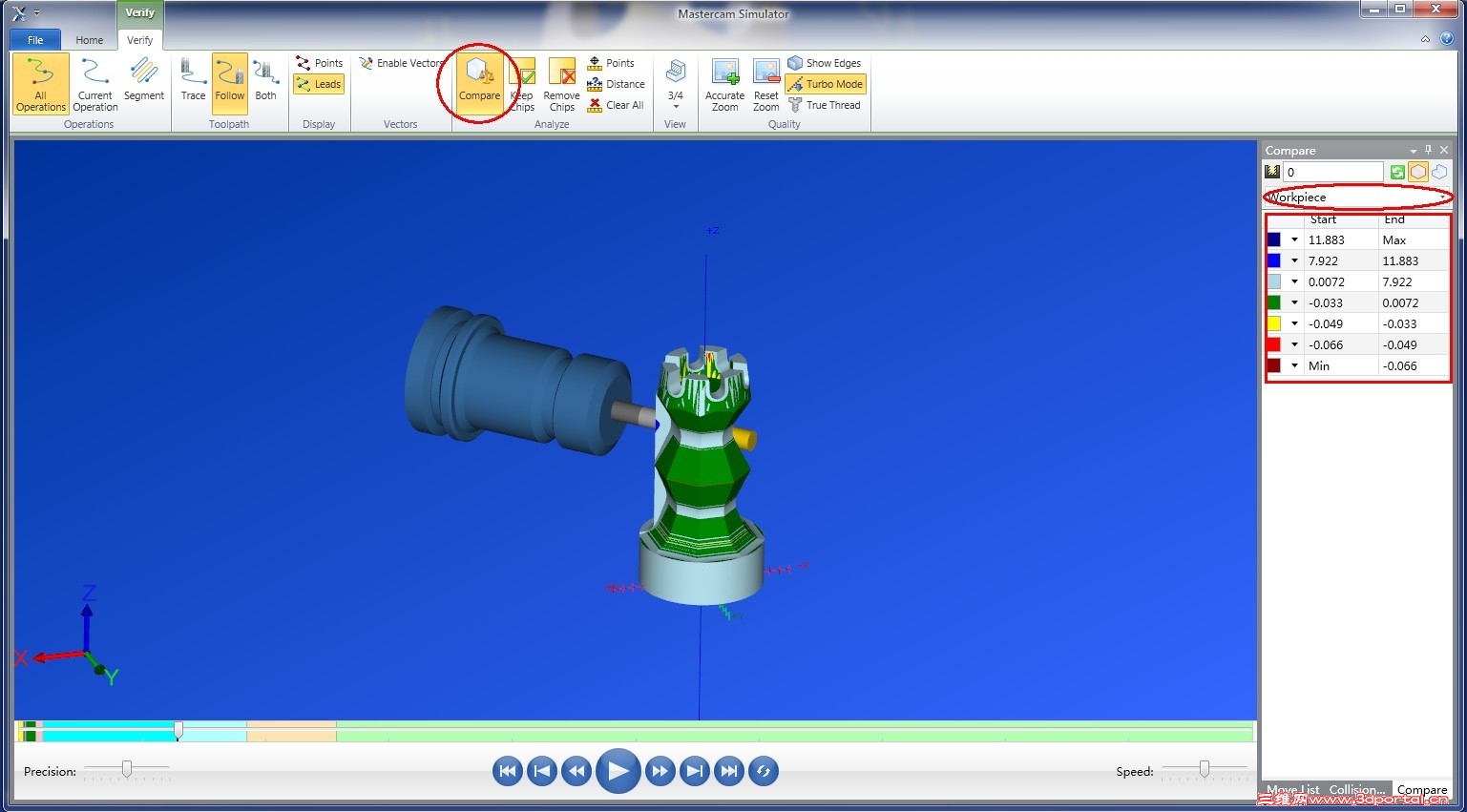1467x812 pixels.
Task: Switch to the Compare bottom tab
Action: pyautogui.click(x=1422, y=790)
